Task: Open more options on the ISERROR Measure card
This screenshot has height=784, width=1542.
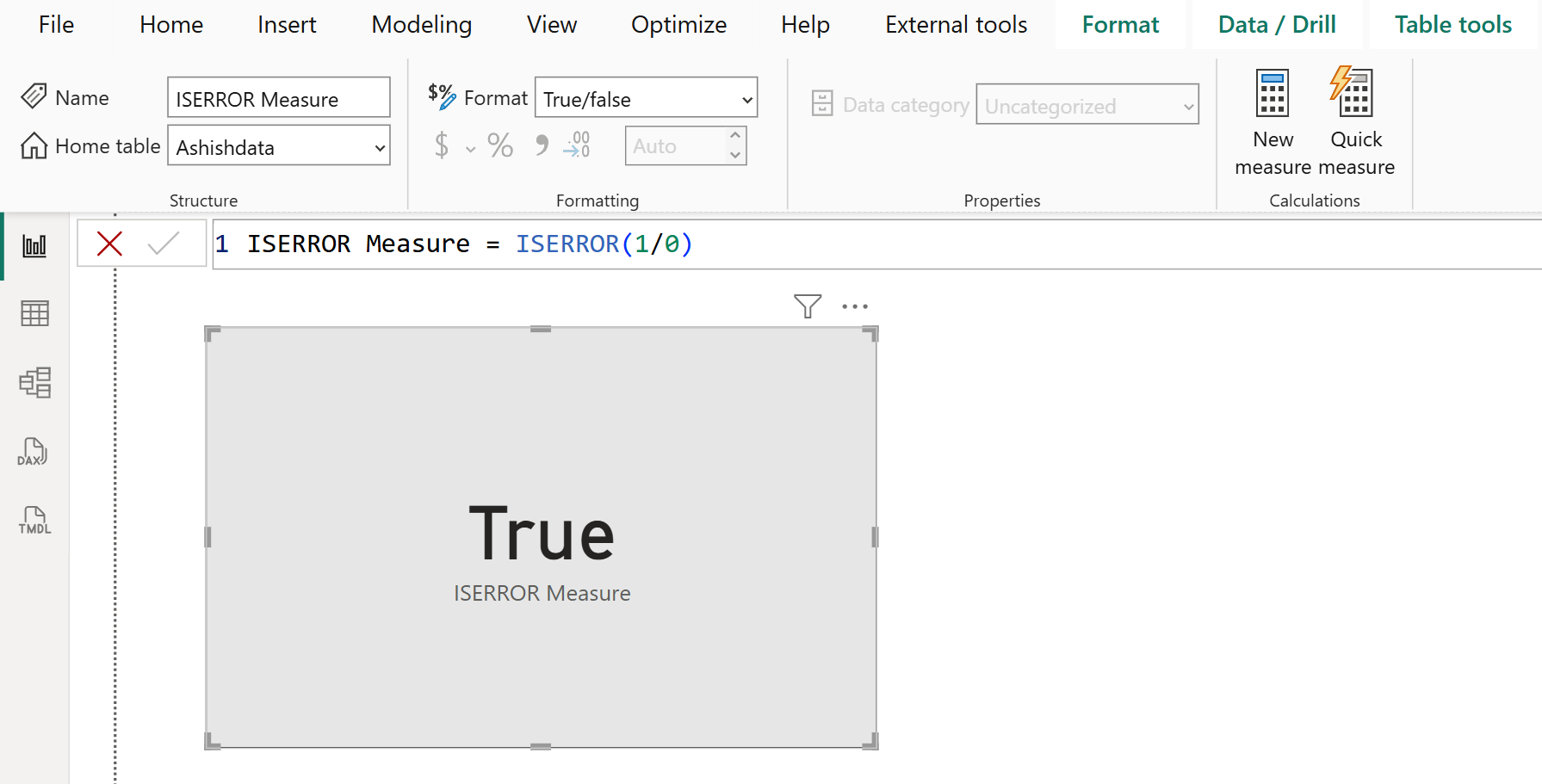Action: pos(855,306)
